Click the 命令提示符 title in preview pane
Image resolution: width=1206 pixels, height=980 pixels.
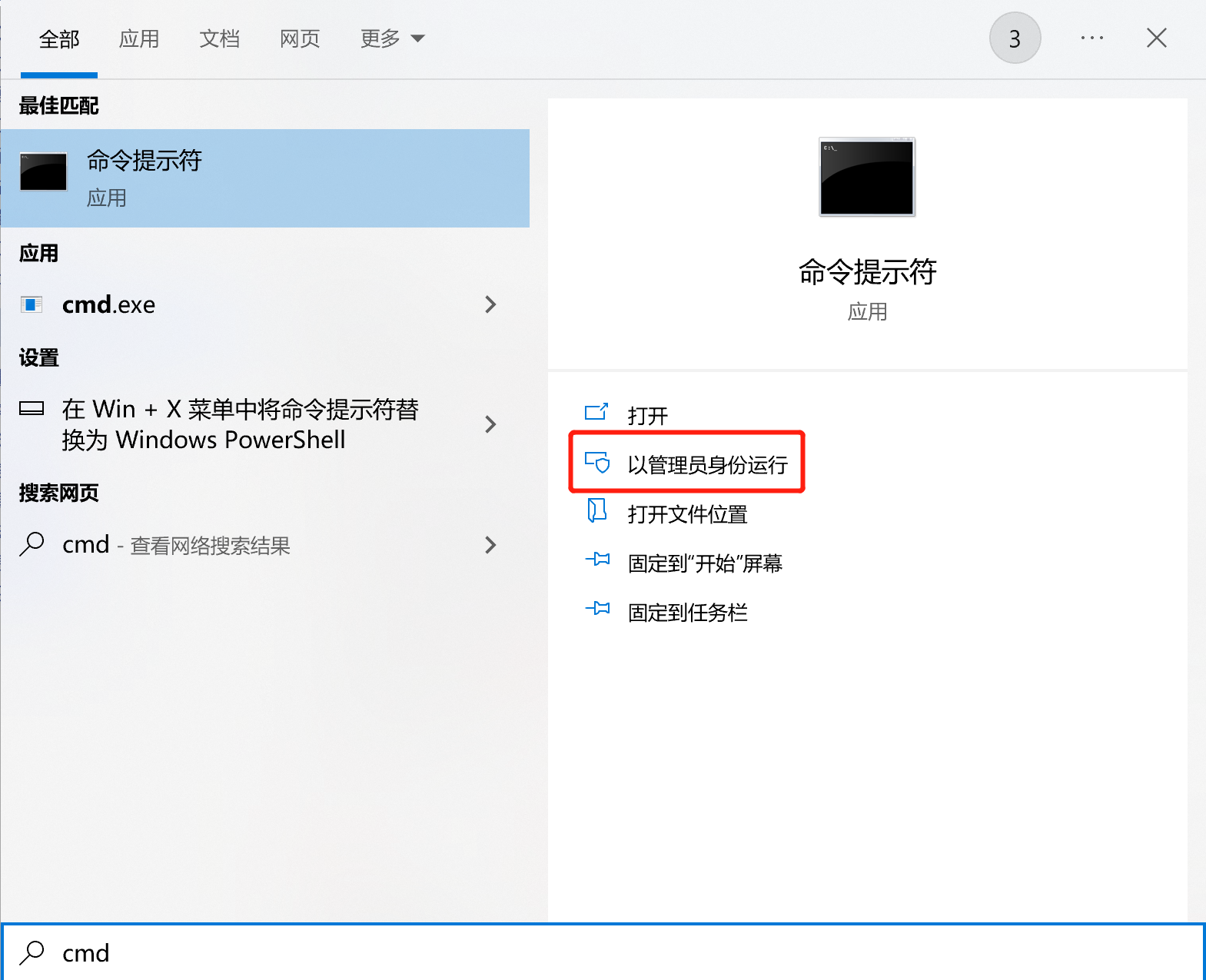point(867,271)
